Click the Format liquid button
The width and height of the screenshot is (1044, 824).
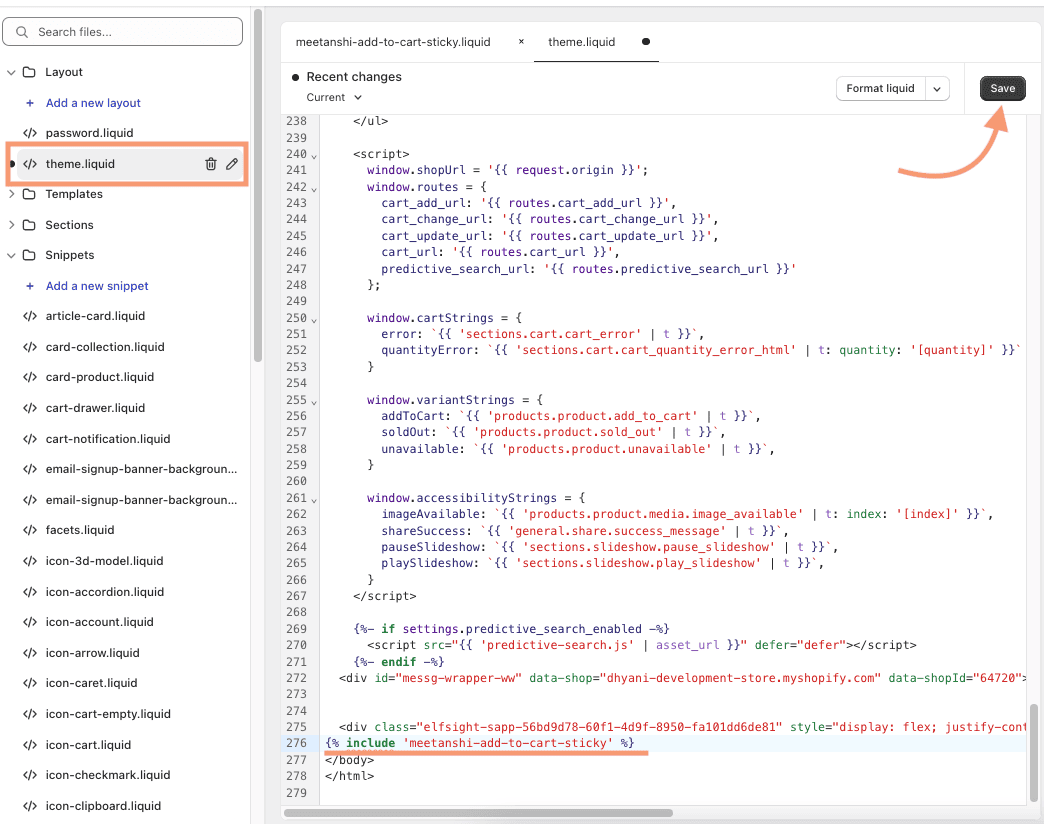pyautogui.click(x=880, y=89)
